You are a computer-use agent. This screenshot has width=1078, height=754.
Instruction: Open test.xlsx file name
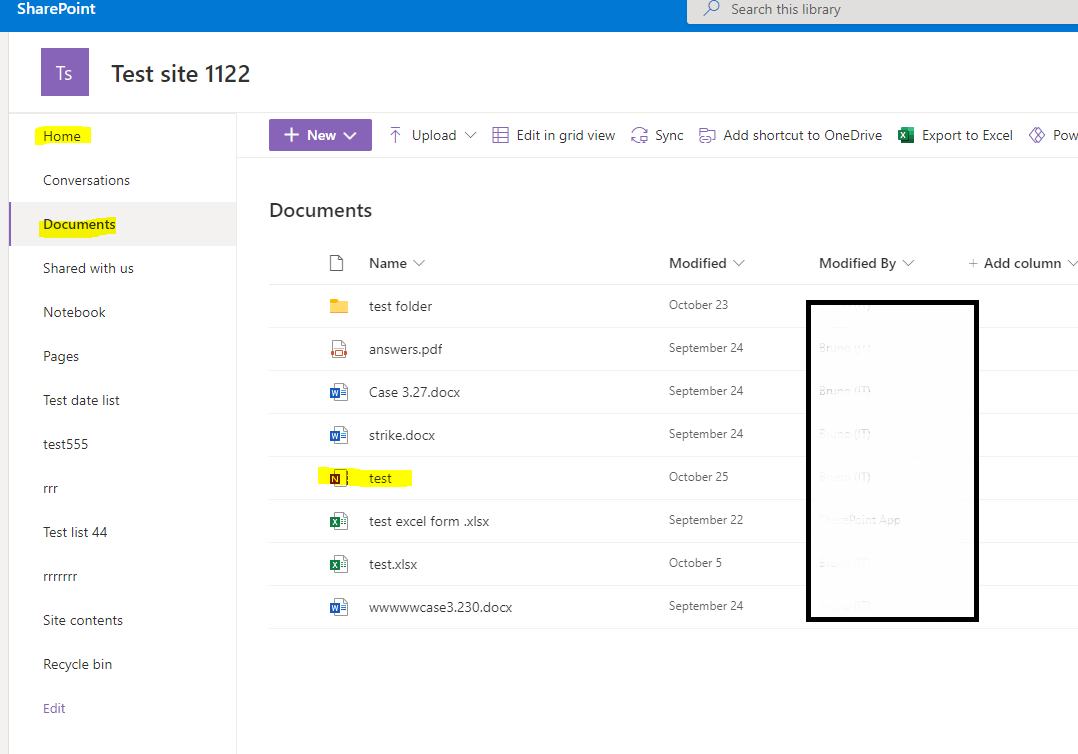click(x=393, y=564)
